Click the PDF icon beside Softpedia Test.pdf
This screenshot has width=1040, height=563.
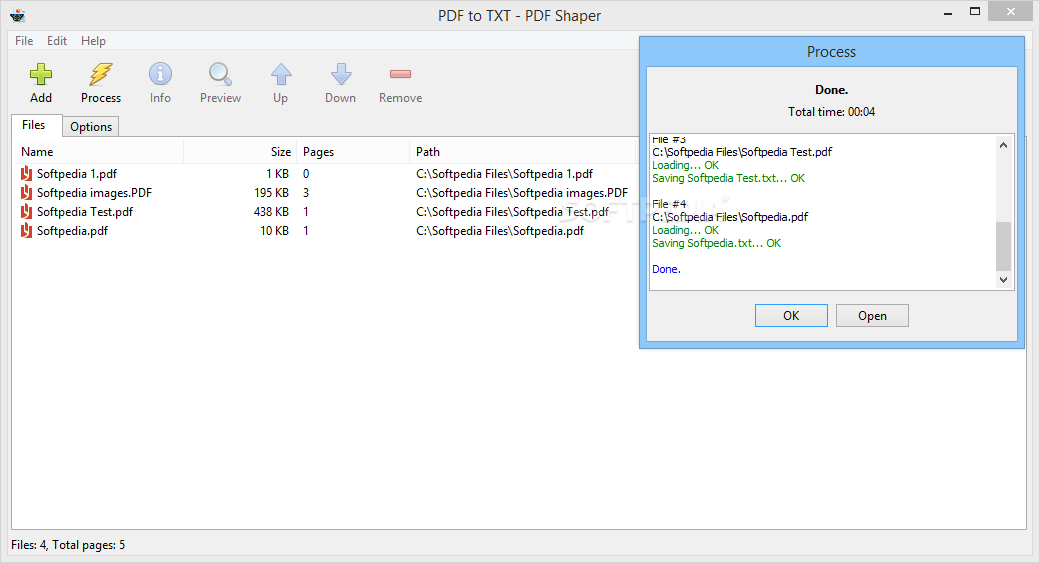coord(26,212)
